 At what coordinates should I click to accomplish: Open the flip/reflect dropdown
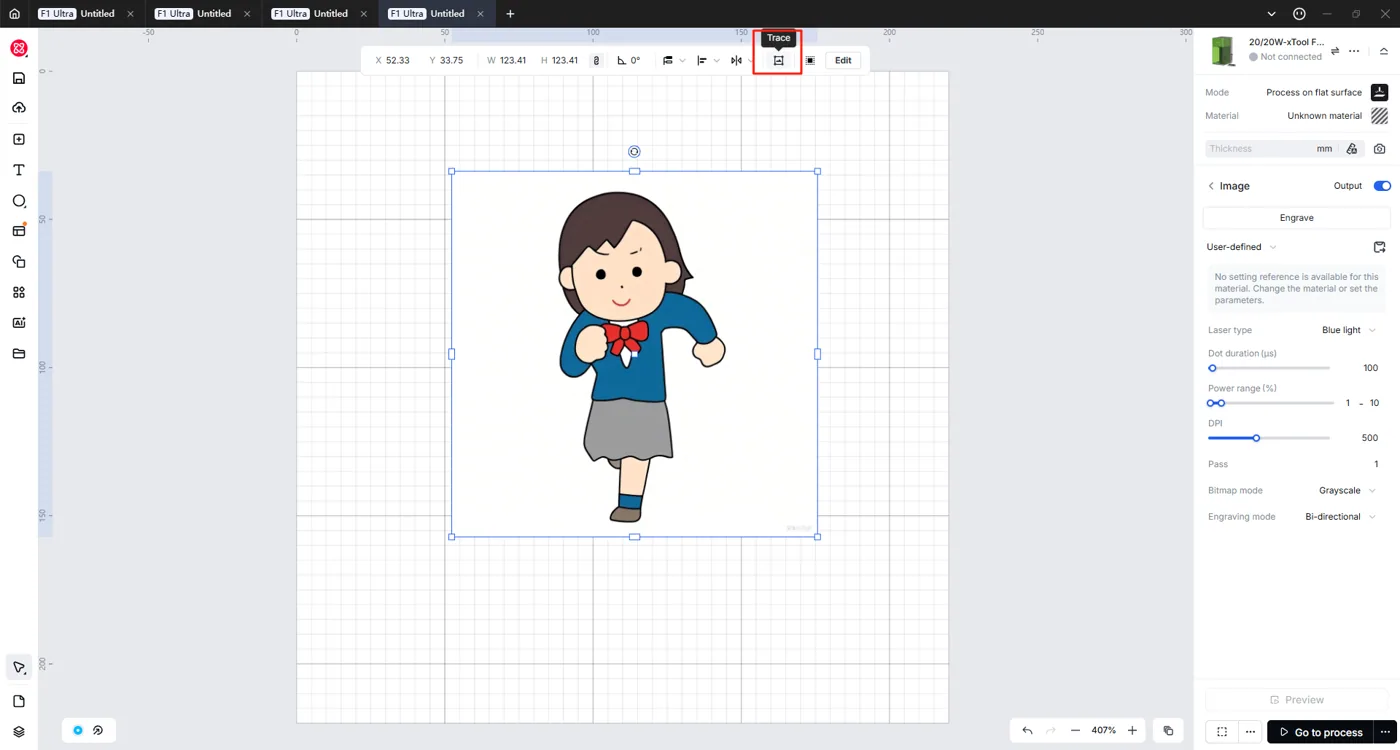741,61
